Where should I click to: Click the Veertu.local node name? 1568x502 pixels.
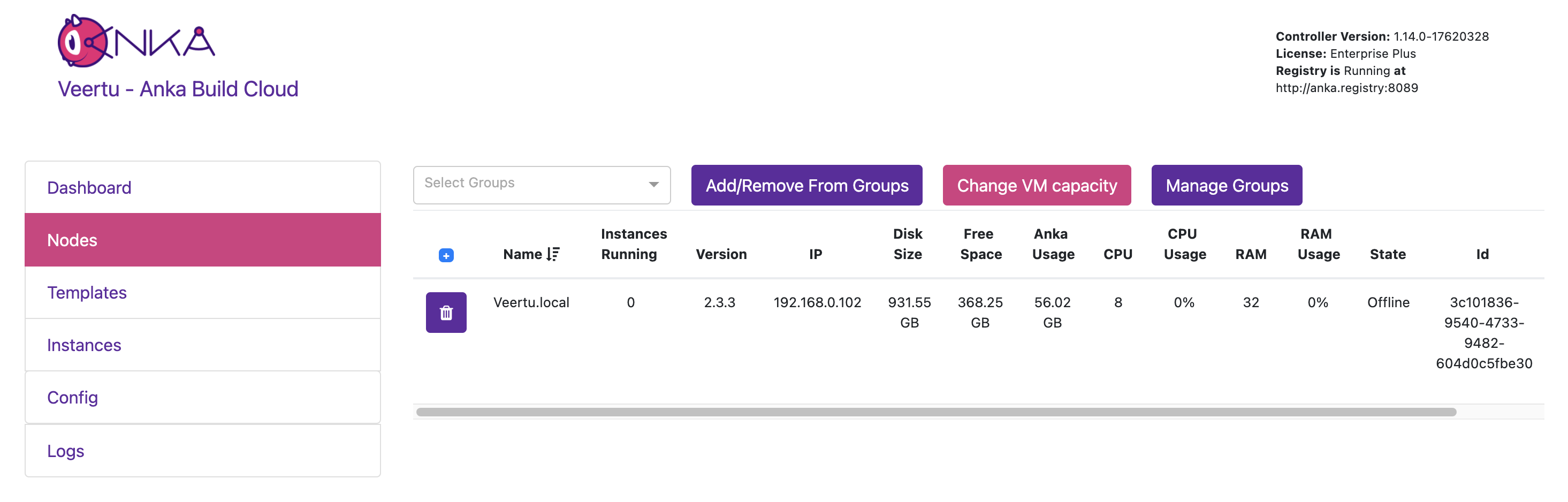click(531, 302)
